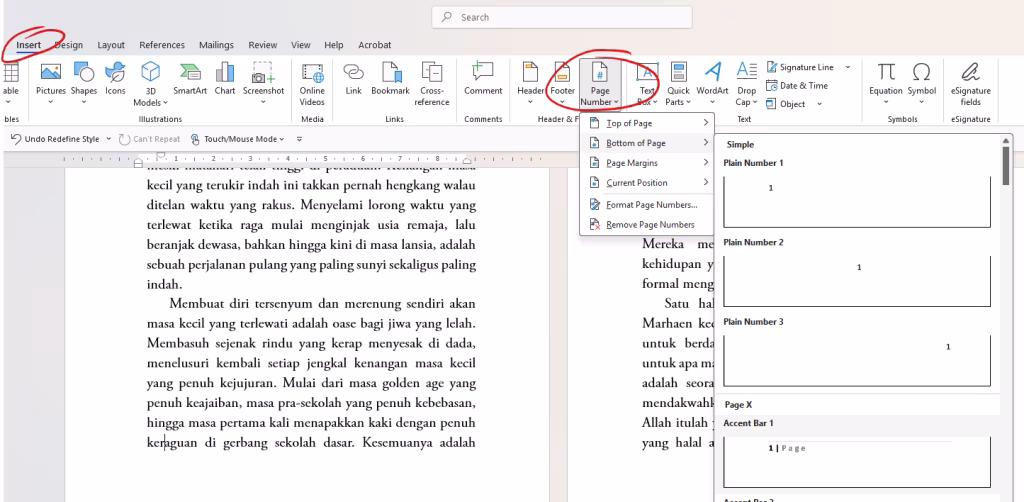Open the Footer button
1024x502 pixels.
[x=562, y=84]
